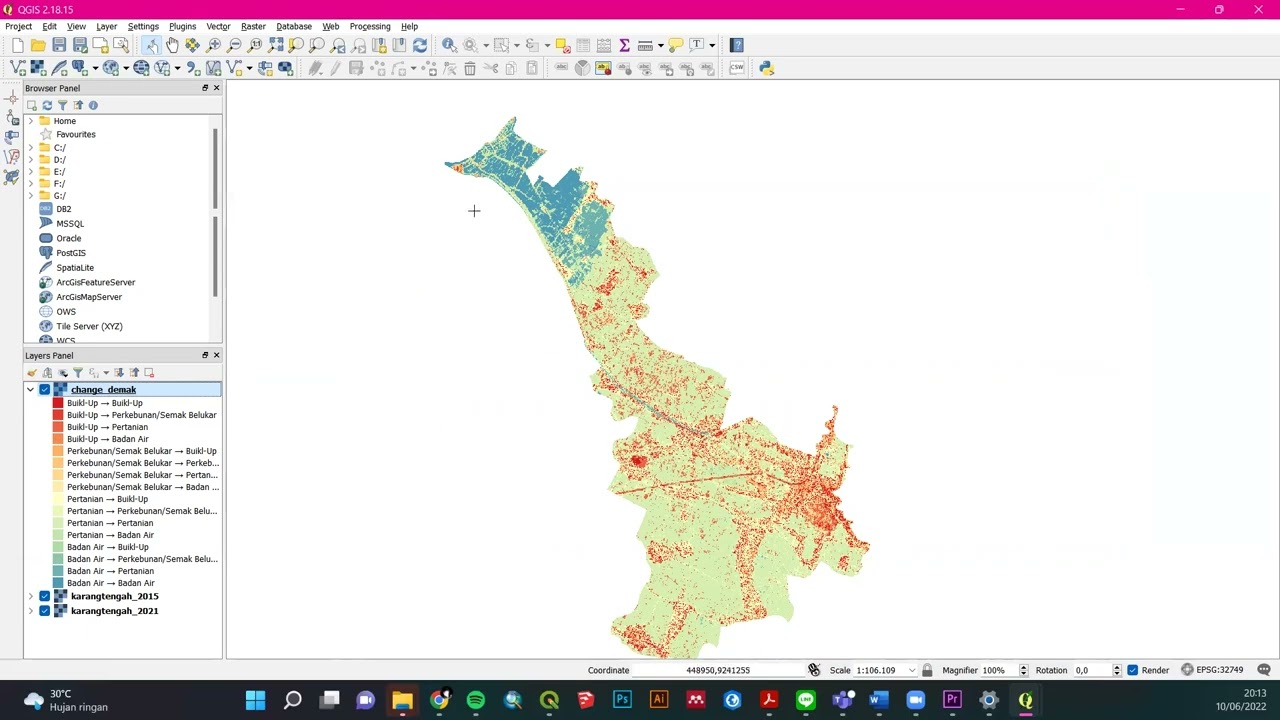Click the Refresh map icon

pos(420,45)
